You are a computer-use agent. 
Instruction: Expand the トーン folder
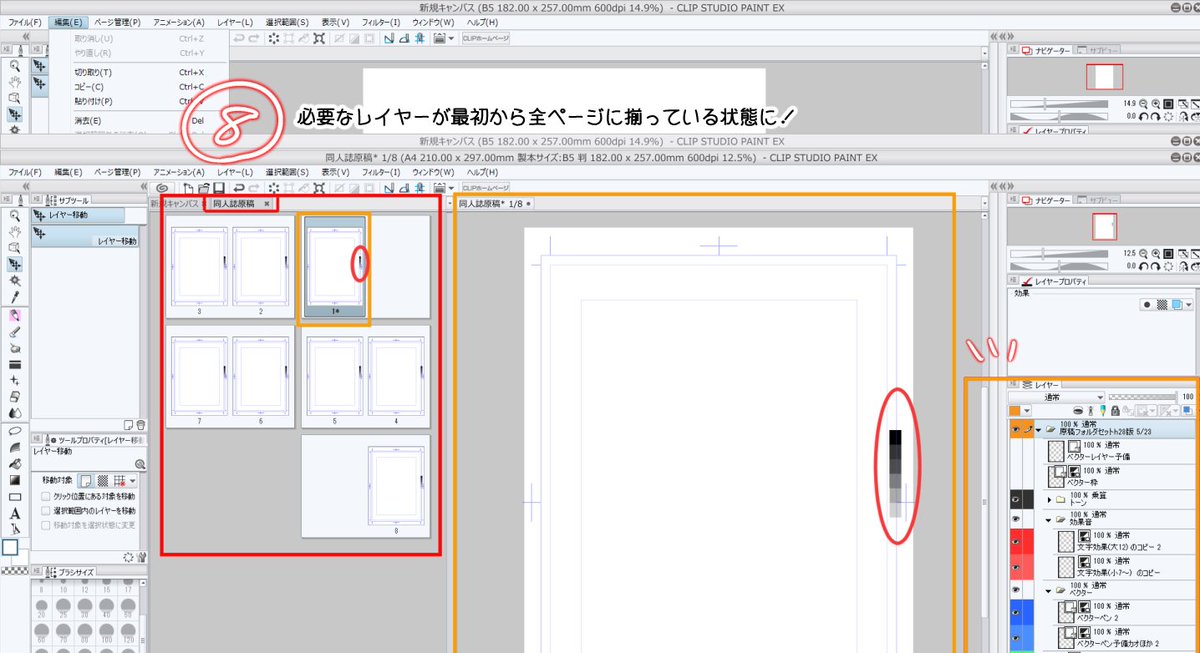pyautogui.click(x=1049, y=499)
